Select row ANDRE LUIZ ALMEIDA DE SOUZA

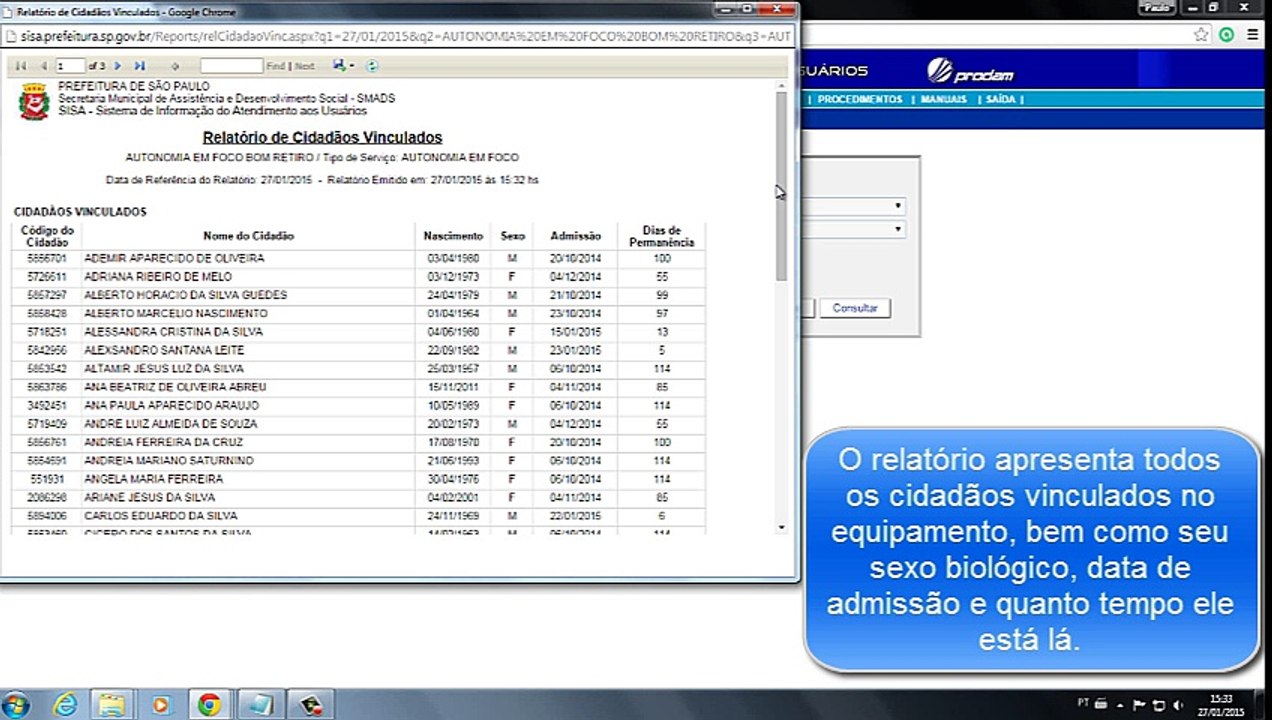click(359, 424)
